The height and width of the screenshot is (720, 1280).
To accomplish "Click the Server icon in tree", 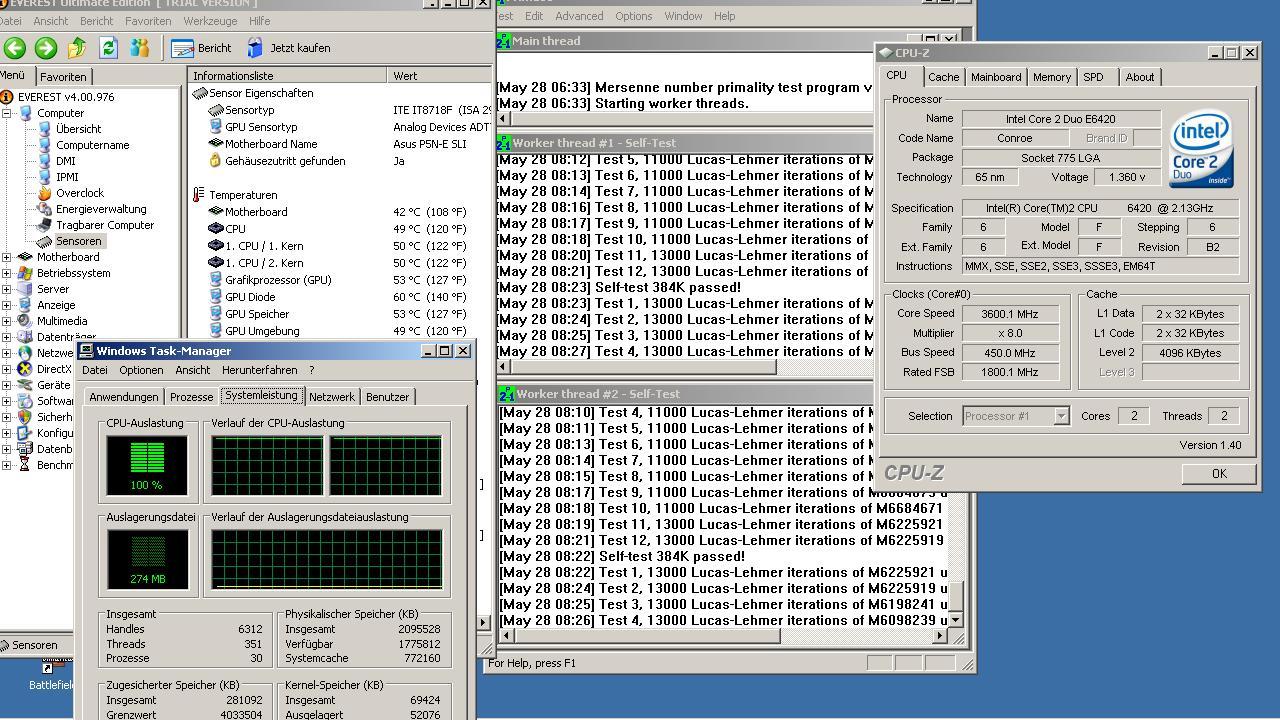I will click(x=25, y=289).
